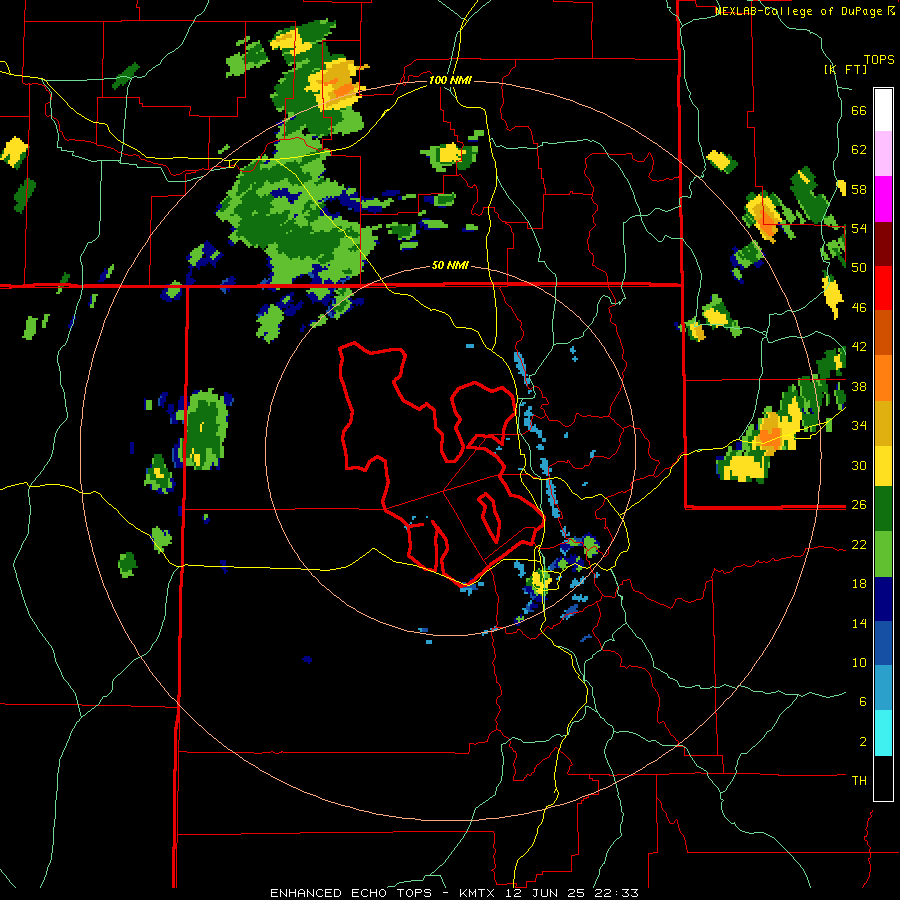Click the "12 JUN 25" date text
Image resolution: width=900 pixels, height=900 pixels.
[x=548, y=893]
